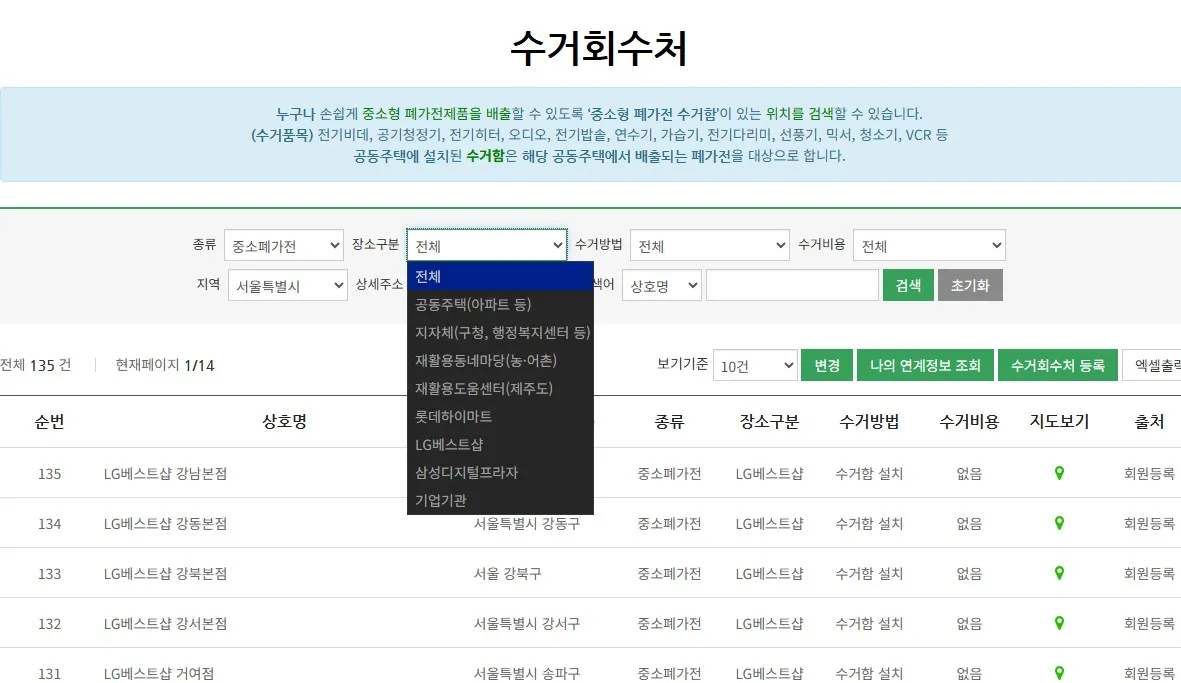
Task: Click the 수거회수처 page title
Action: click(599, 48)
